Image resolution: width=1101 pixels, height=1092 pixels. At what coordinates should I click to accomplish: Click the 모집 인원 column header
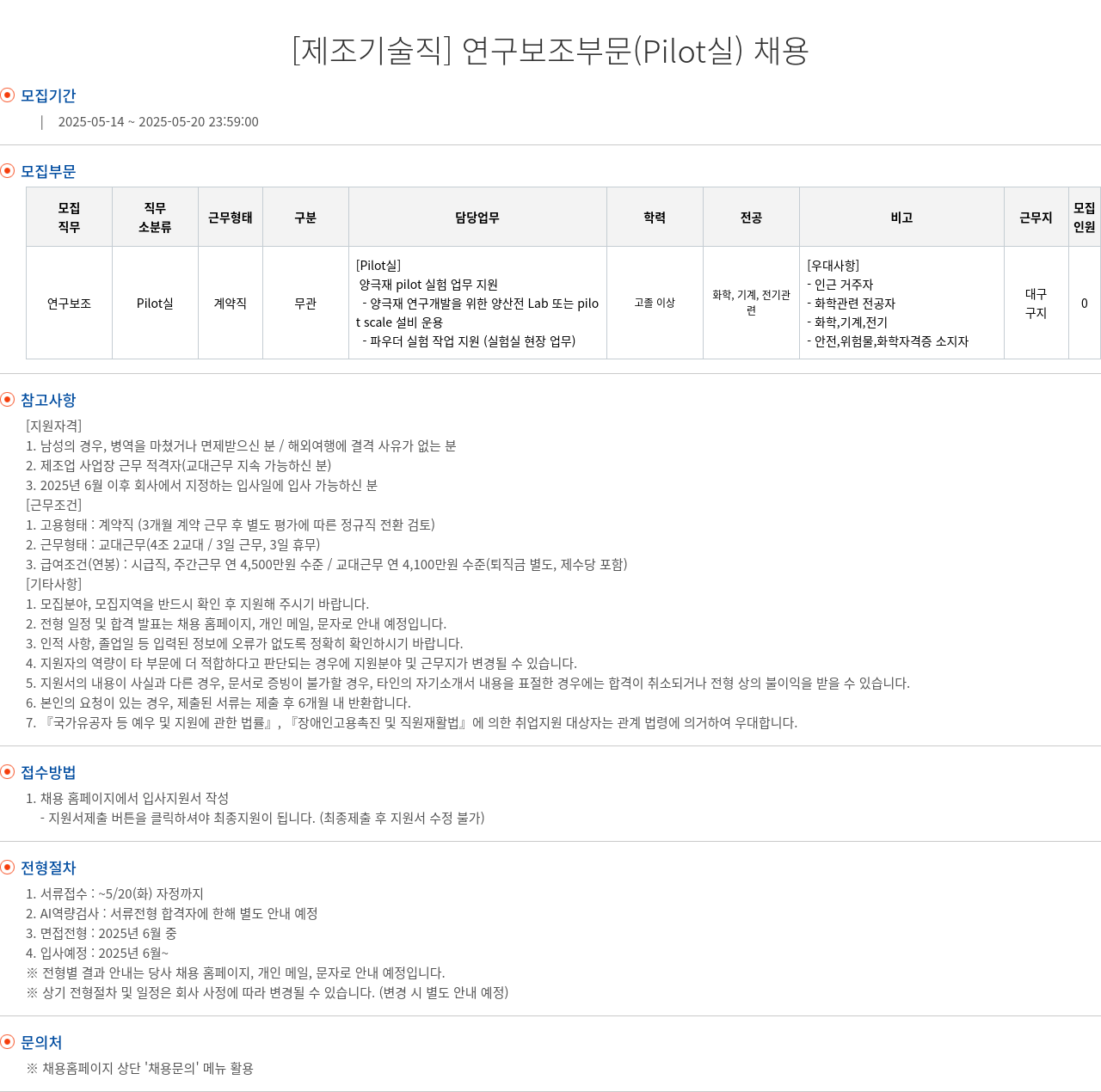coord(1084,217)
